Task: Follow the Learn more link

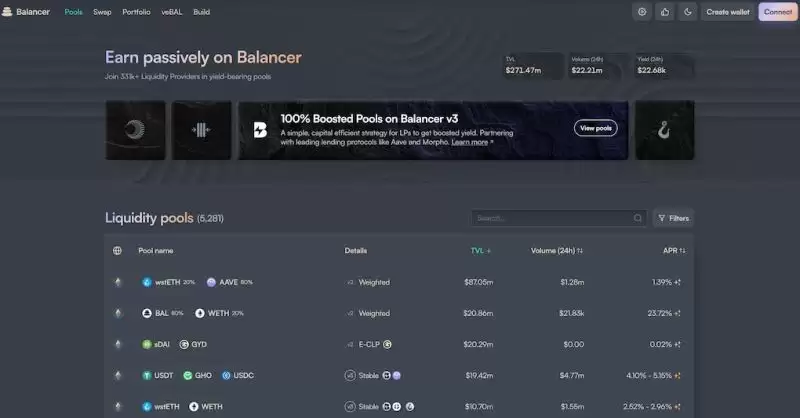Action: [469, 142]
